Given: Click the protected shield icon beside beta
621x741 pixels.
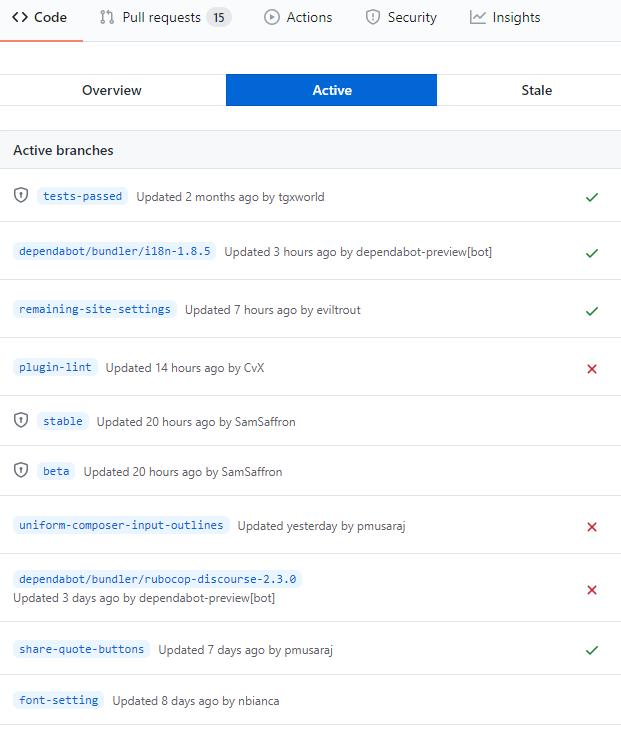Looking at the screenshot, I should click(21, 470).
